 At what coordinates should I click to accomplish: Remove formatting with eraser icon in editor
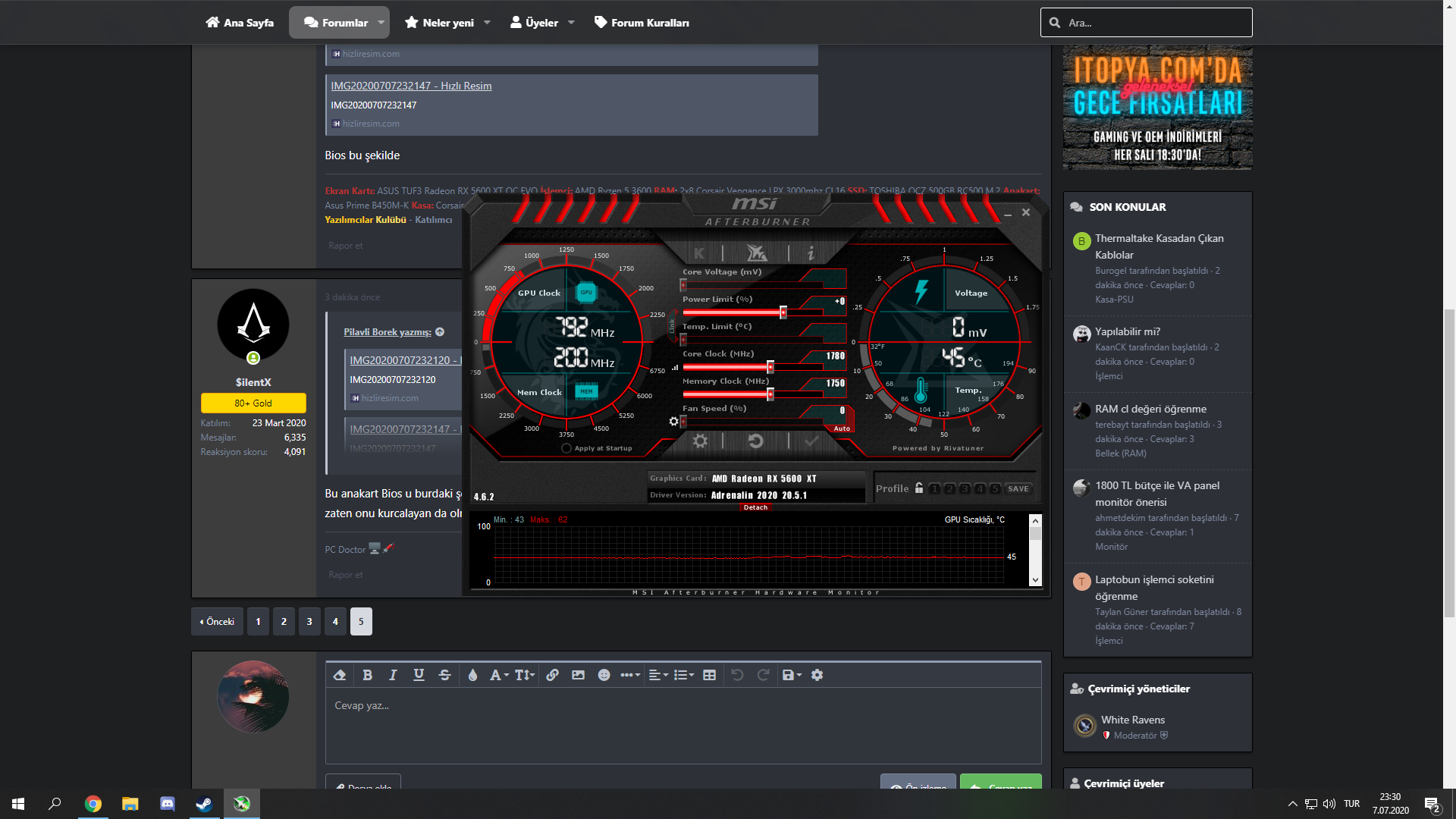[340, 675]
